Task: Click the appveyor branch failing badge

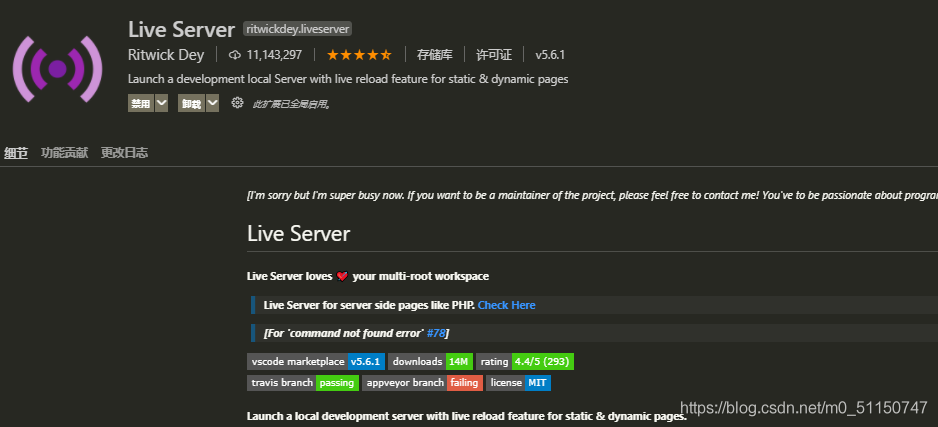Action: (x=422, y=383)
